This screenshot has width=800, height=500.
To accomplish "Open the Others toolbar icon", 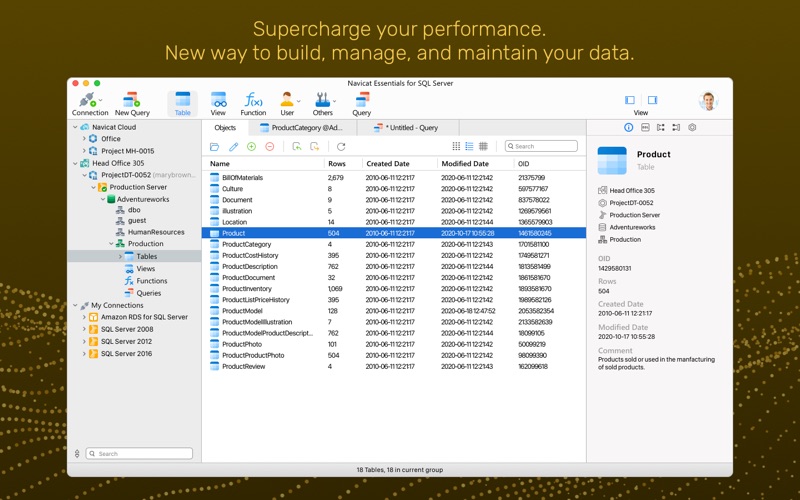I will tap(323, 104).
